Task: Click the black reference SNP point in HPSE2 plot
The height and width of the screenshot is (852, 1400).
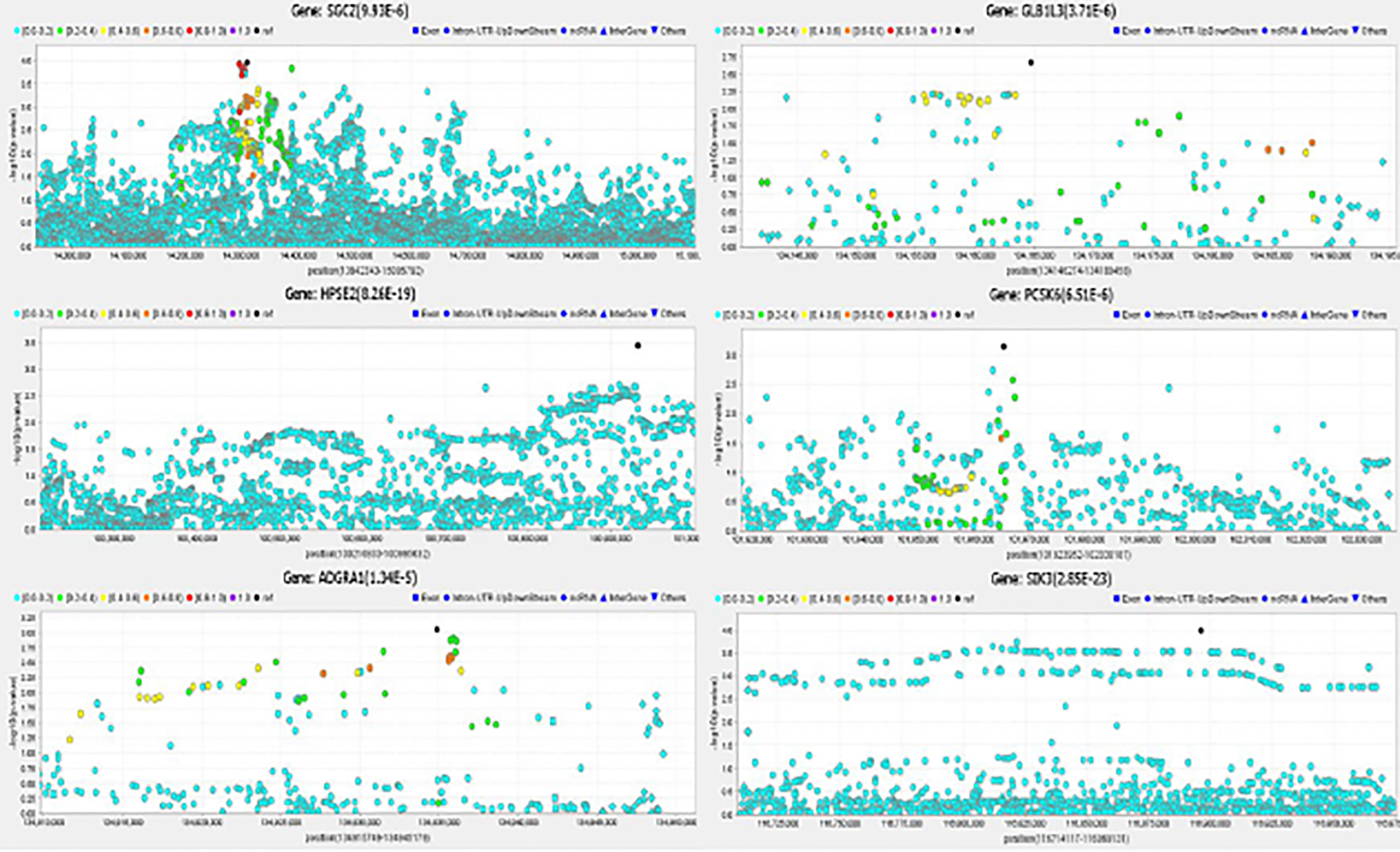Action: point(637,346)
